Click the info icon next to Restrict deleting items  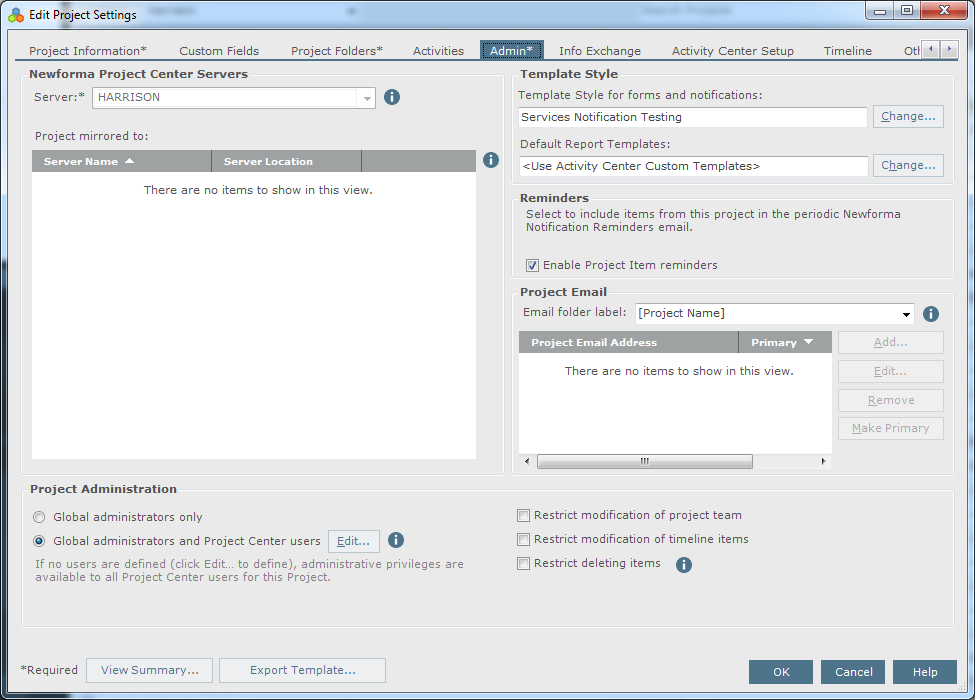click(683, 564)
